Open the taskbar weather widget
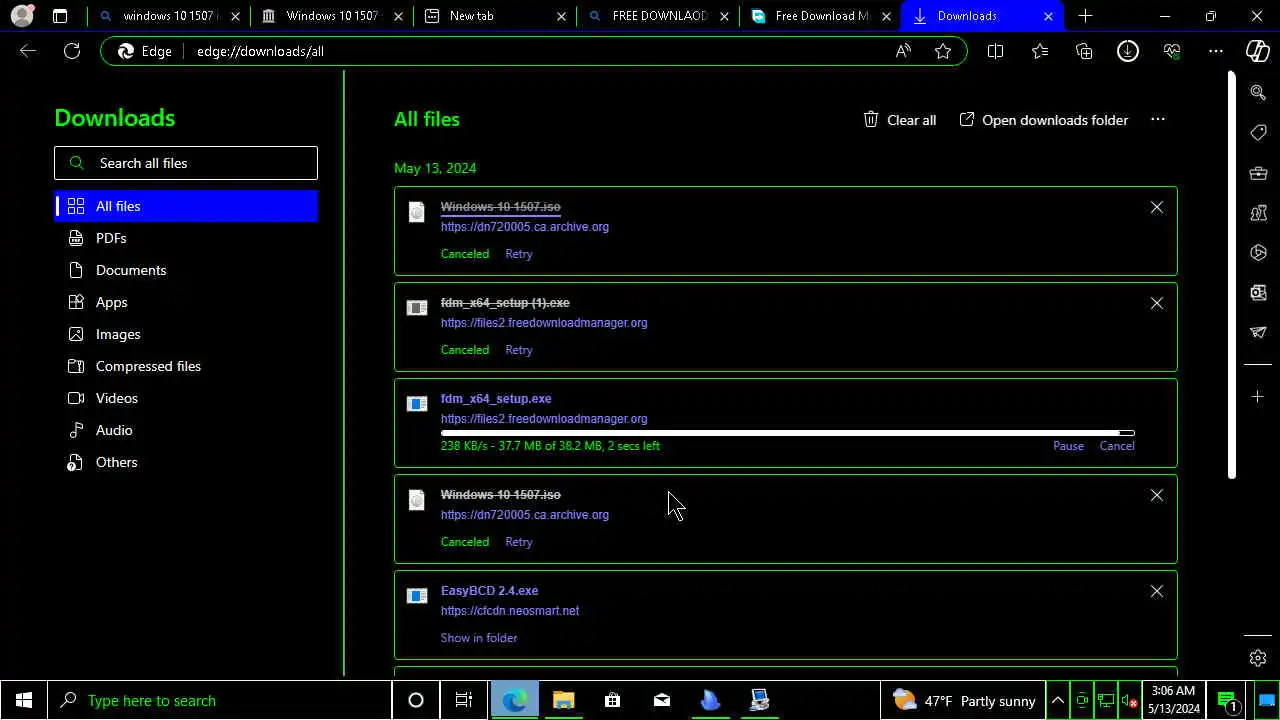The width and height of the screenshot is (1280, 720). coord(963,700)
